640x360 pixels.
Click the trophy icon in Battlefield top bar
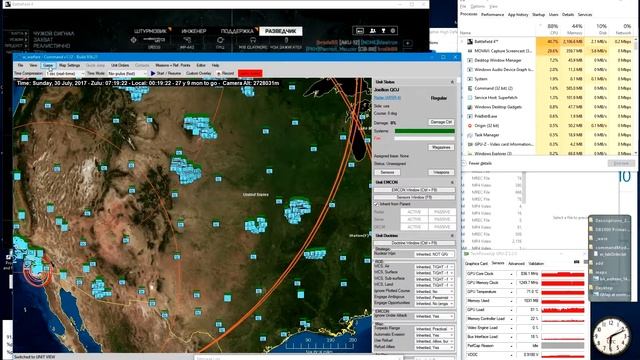click(383, 31)
